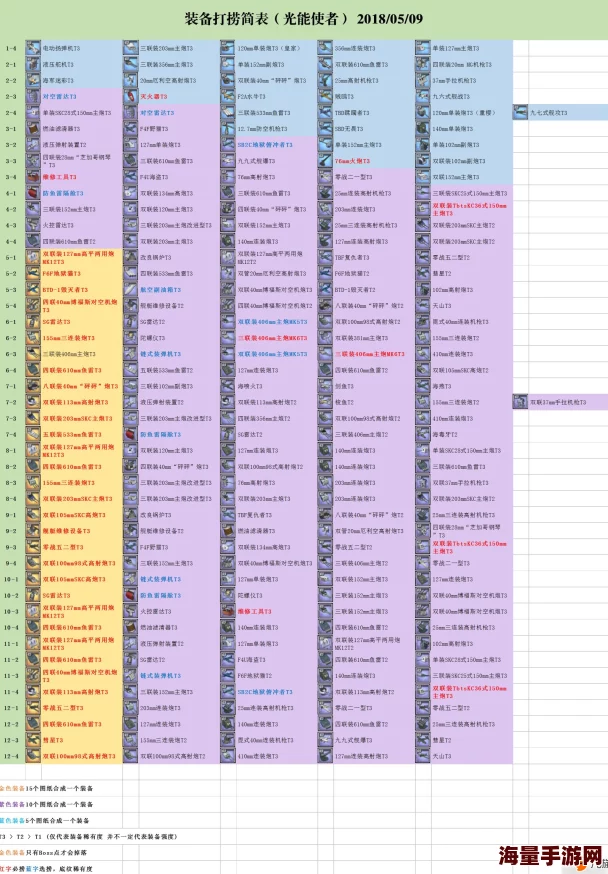Click the 37mm手拉机枪T3 icon in row 2-2
Screen dimensions: 608x874
422,80
